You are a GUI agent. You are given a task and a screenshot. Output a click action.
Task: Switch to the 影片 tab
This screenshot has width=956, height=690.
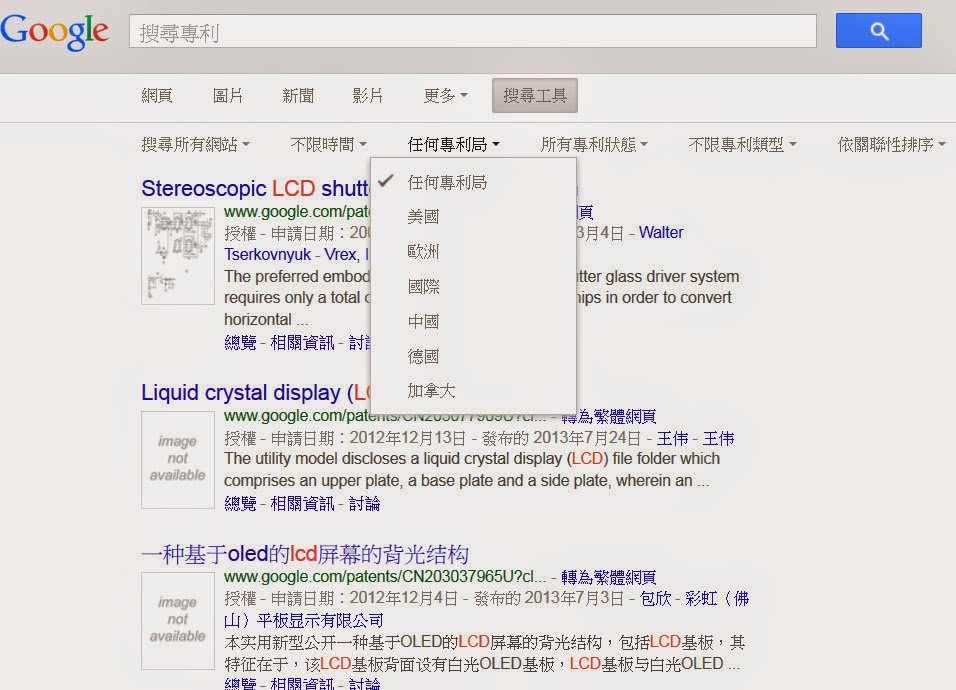point(368,96)
